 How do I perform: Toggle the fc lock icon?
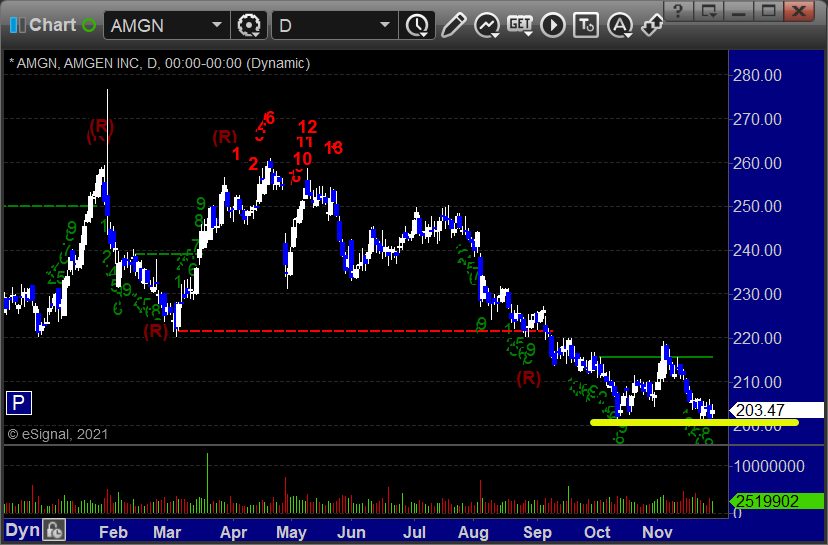coord(54,530)
